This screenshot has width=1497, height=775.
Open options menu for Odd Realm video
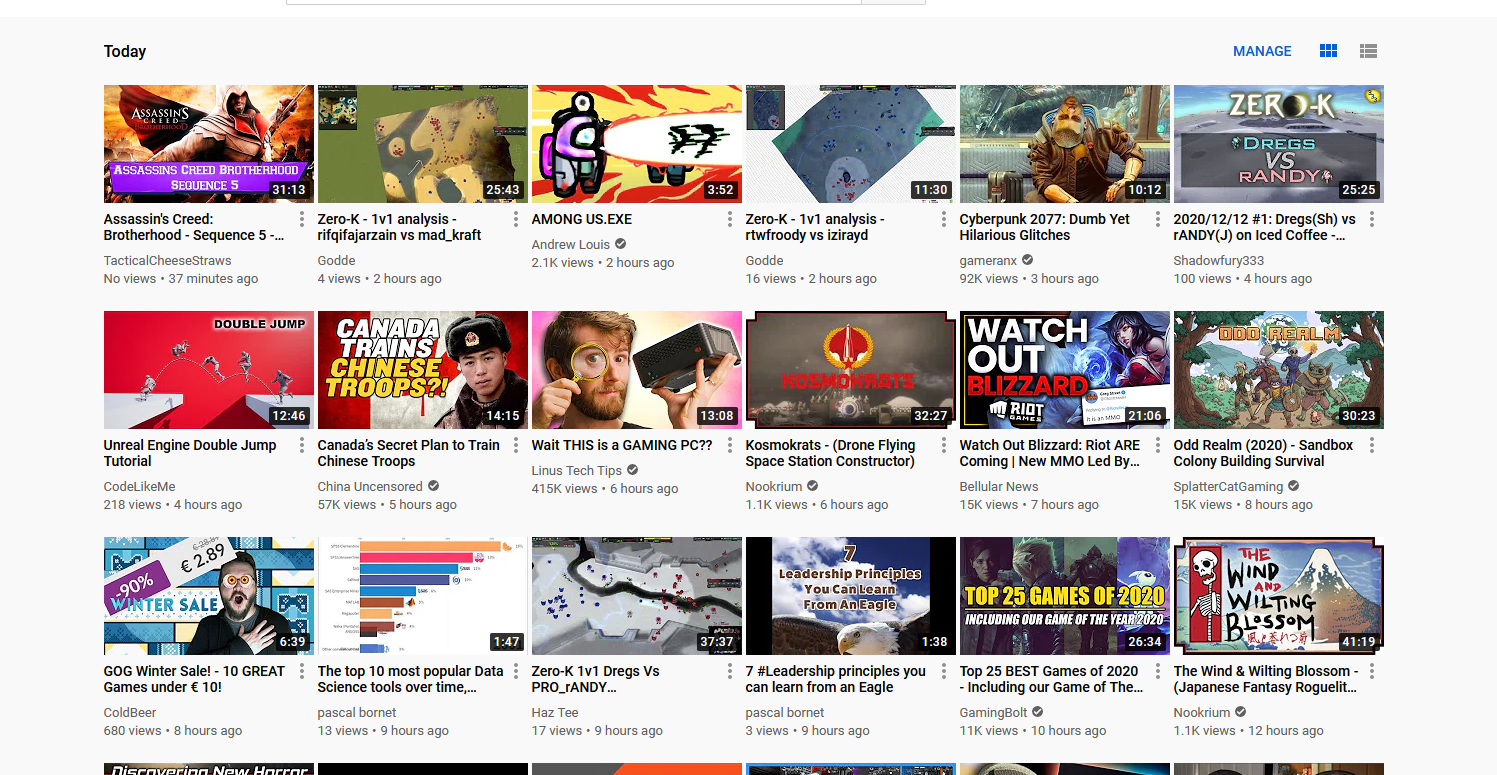click(x=1372, y=445)
